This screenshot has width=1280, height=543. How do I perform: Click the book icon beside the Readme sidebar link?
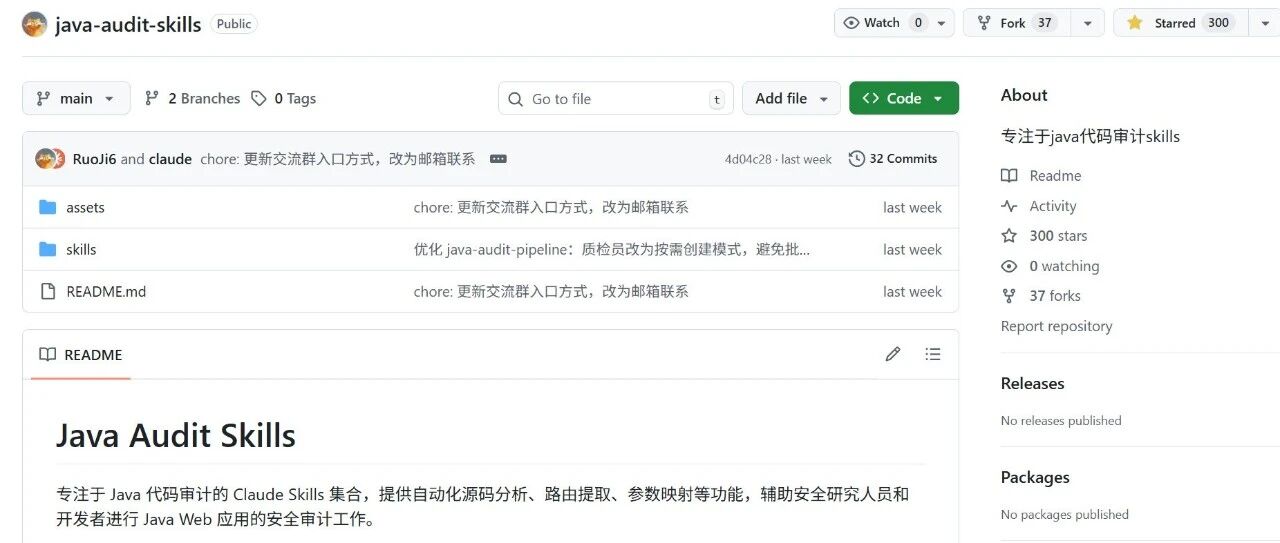click(1009, 176)
